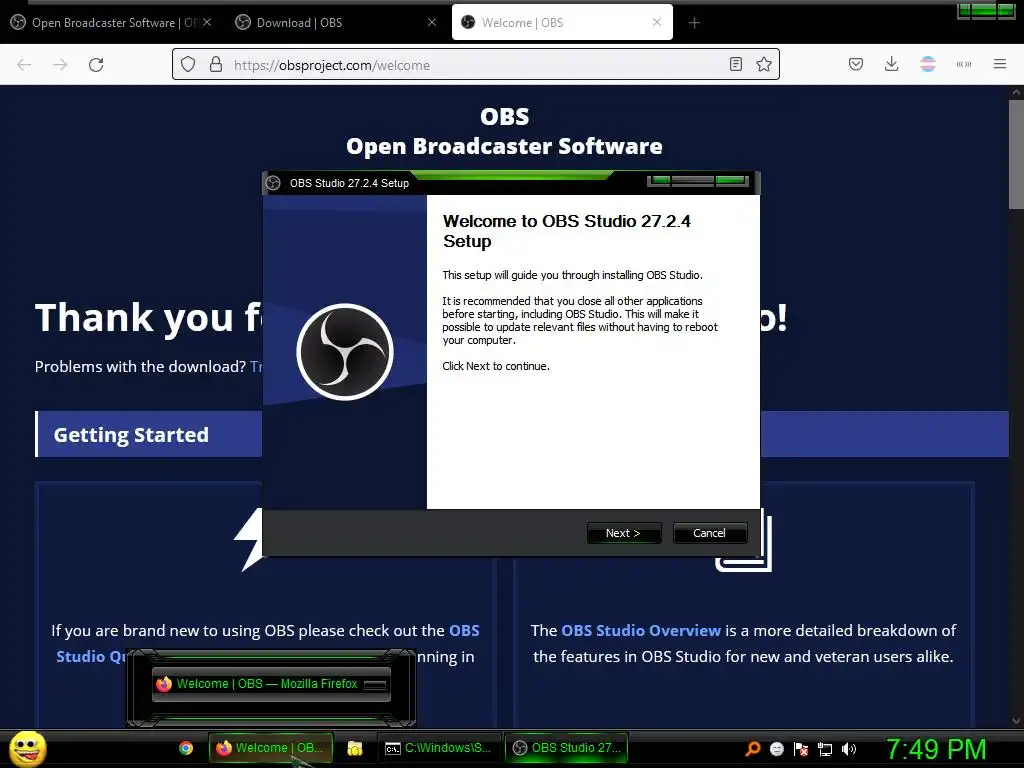
Task: Open the striped flag extension icon
Action: pos(928,64)
